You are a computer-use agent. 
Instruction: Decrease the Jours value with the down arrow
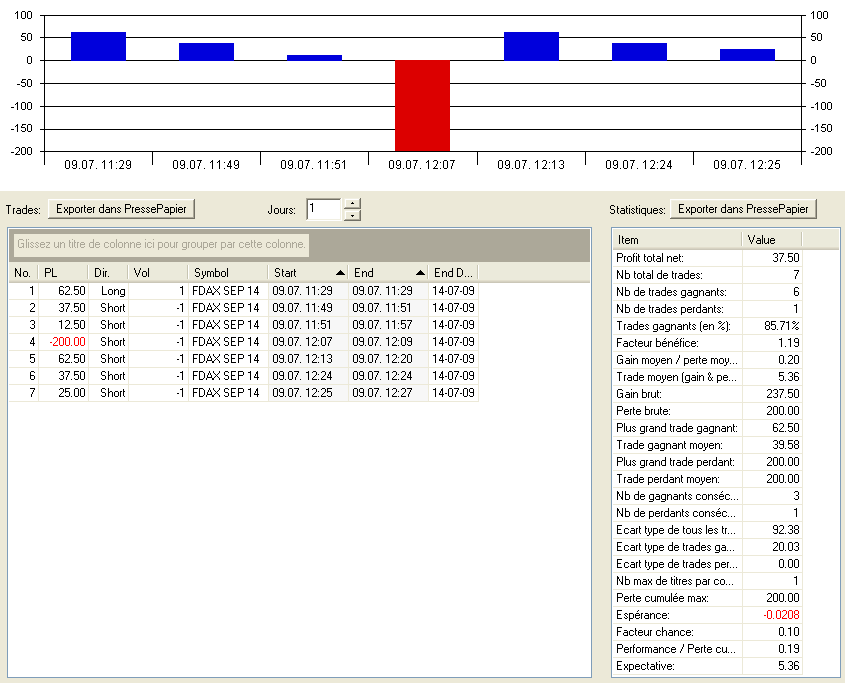(x=351, y=215)
